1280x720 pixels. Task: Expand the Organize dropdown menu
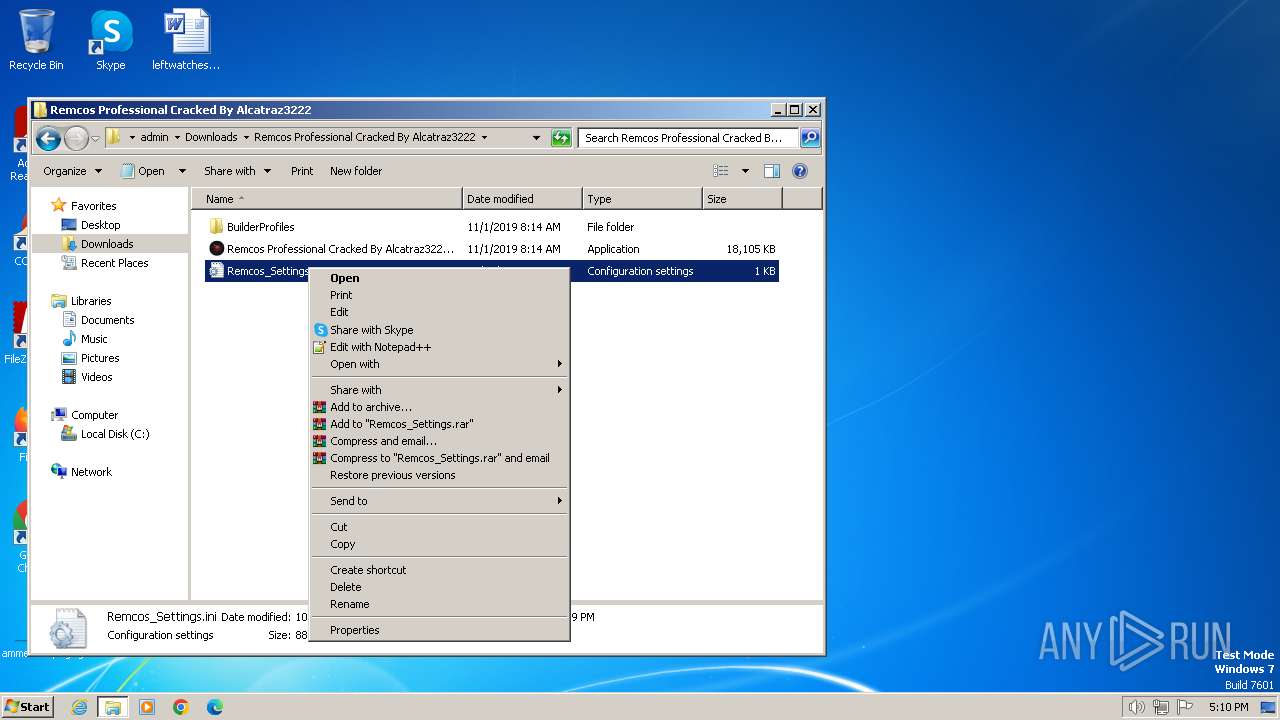pyautogui.click(x=72, y=171)
